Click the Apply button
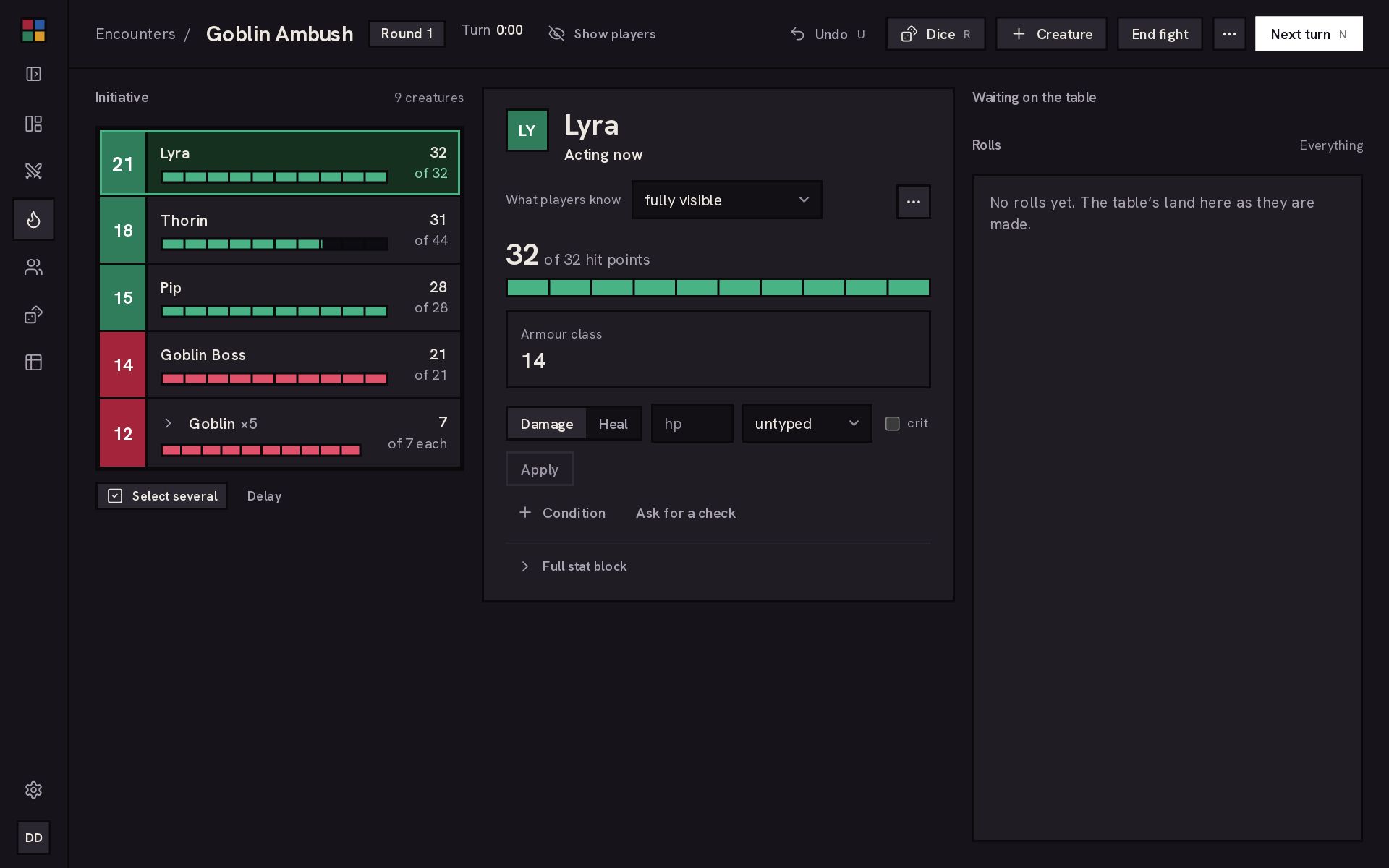 [x=540, y=469]
